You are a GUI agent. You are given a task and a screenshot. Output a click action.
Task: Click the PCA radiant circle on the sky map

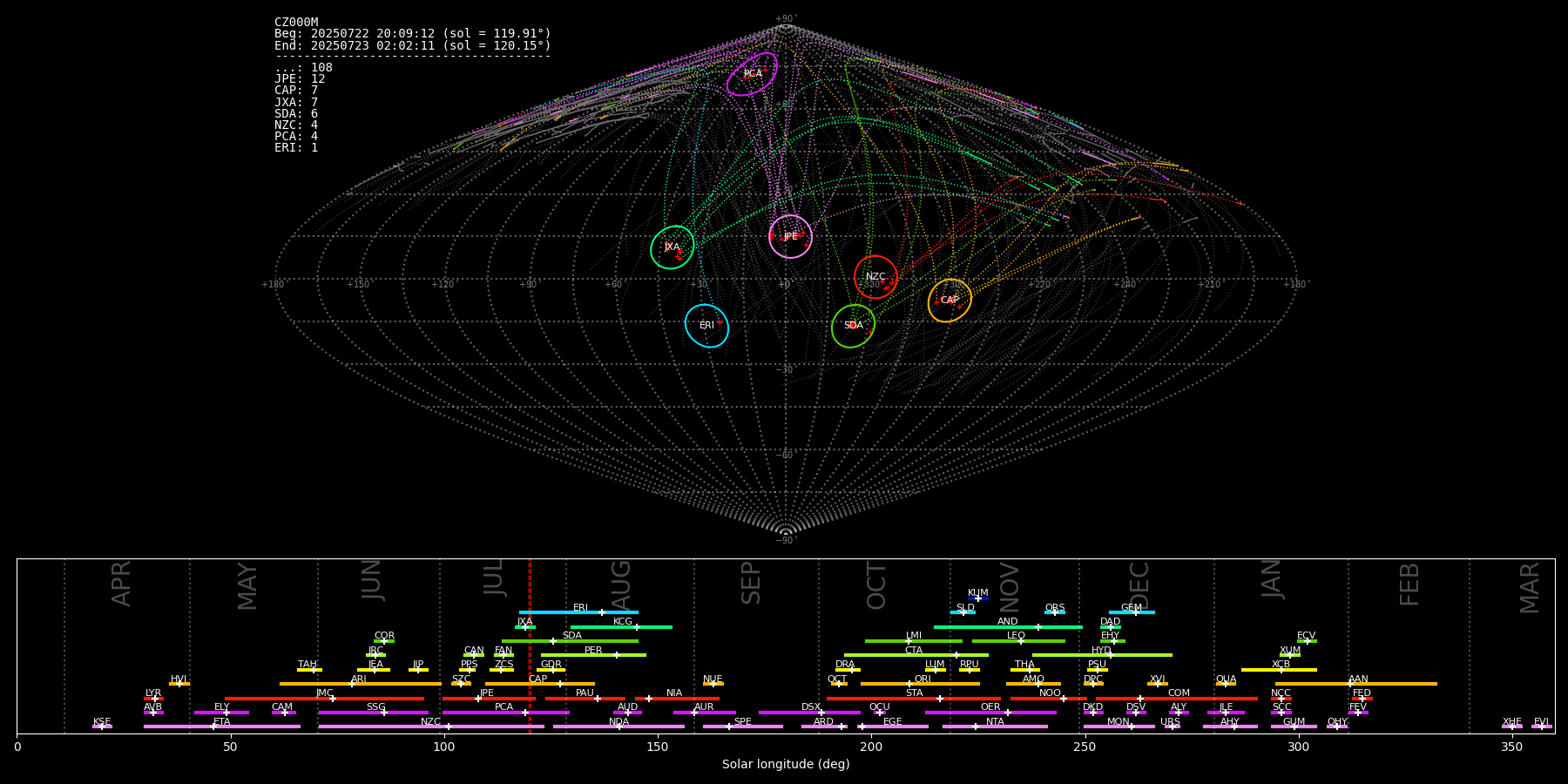[x=752, y=74]
